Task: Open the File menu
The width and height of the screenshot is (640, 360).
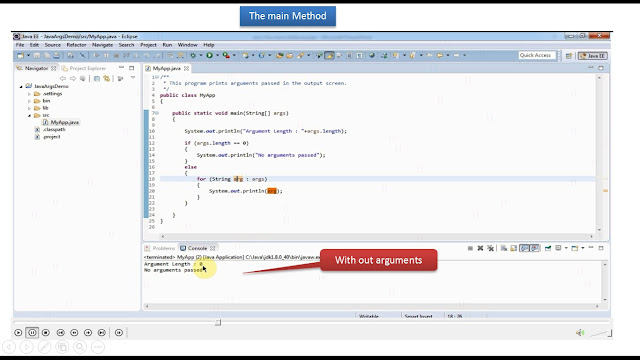Action: pos(20,45)
